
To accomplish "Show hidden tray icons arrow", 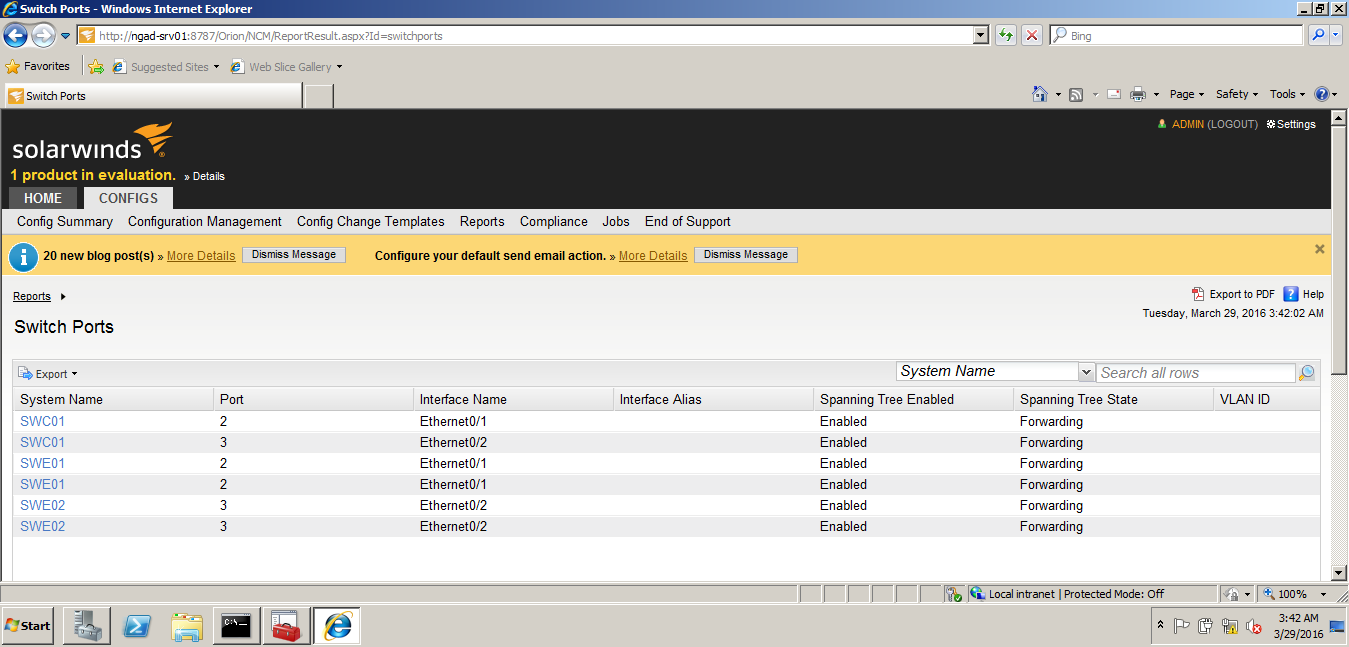I will pos(1160,625).
